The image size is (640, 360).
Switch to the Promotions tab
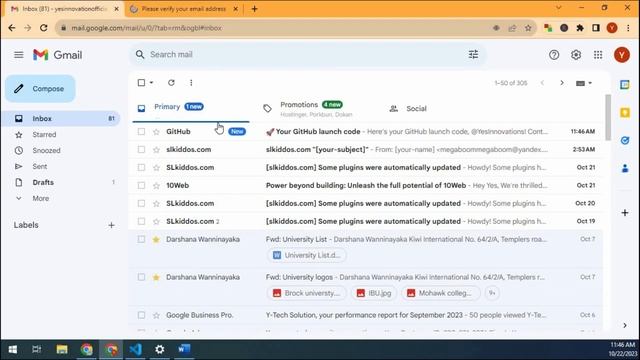pyautogui.click(x=316, y=109)
